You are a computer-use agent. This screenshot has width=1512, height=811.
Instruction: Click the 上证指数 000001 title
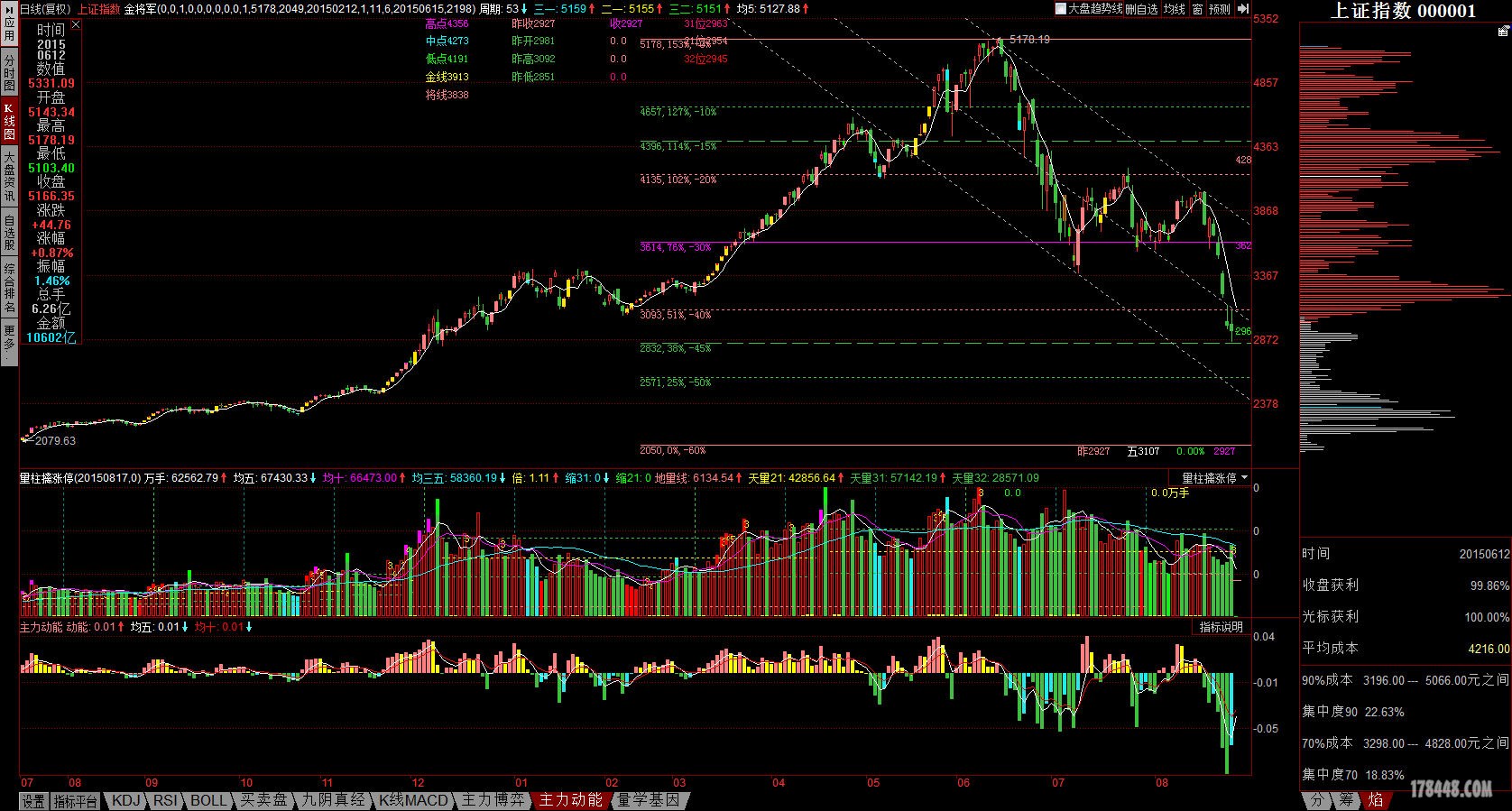click(1403, 11)
